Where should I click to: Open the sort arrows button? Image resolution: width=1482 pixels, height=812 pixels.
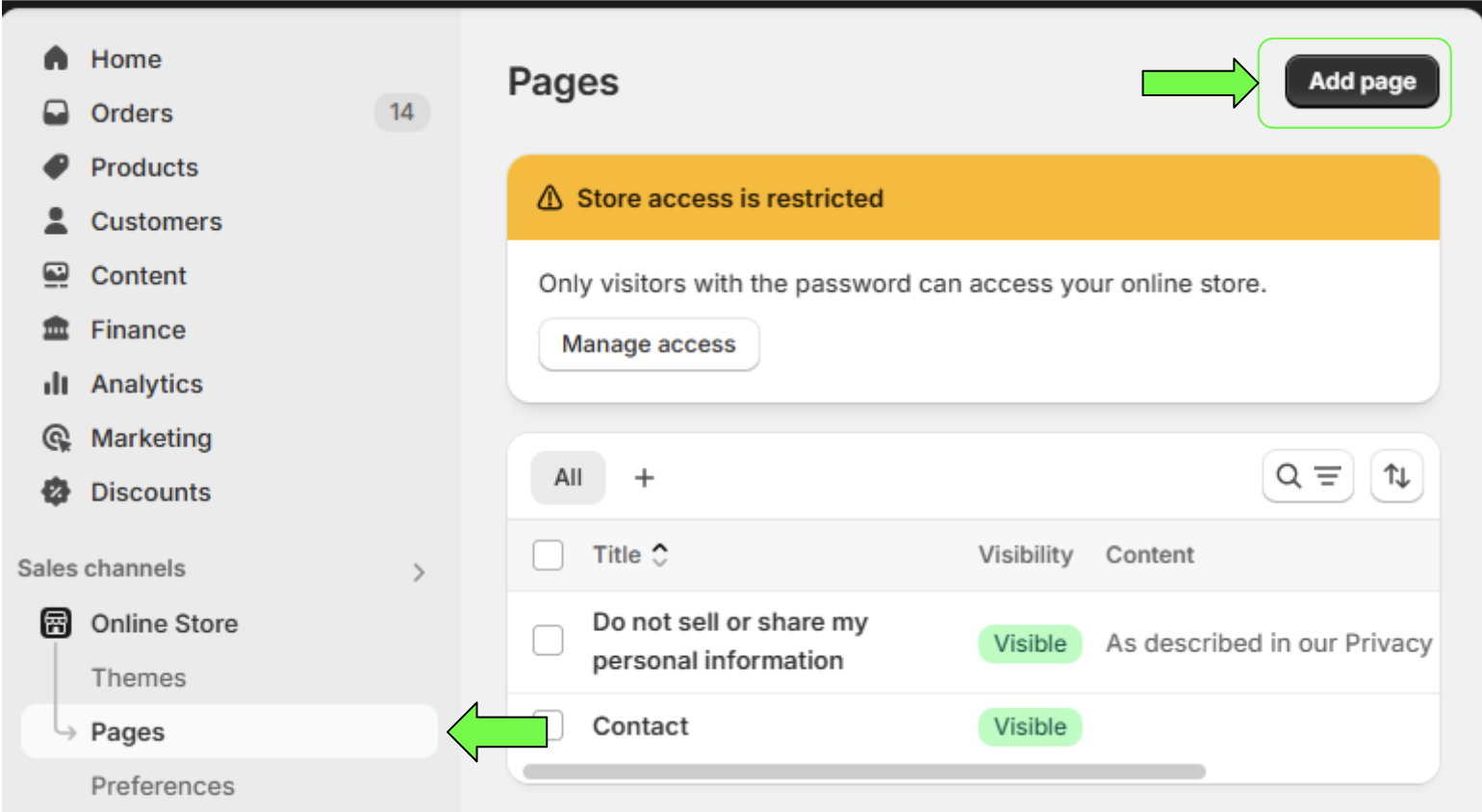[1396, 476]
